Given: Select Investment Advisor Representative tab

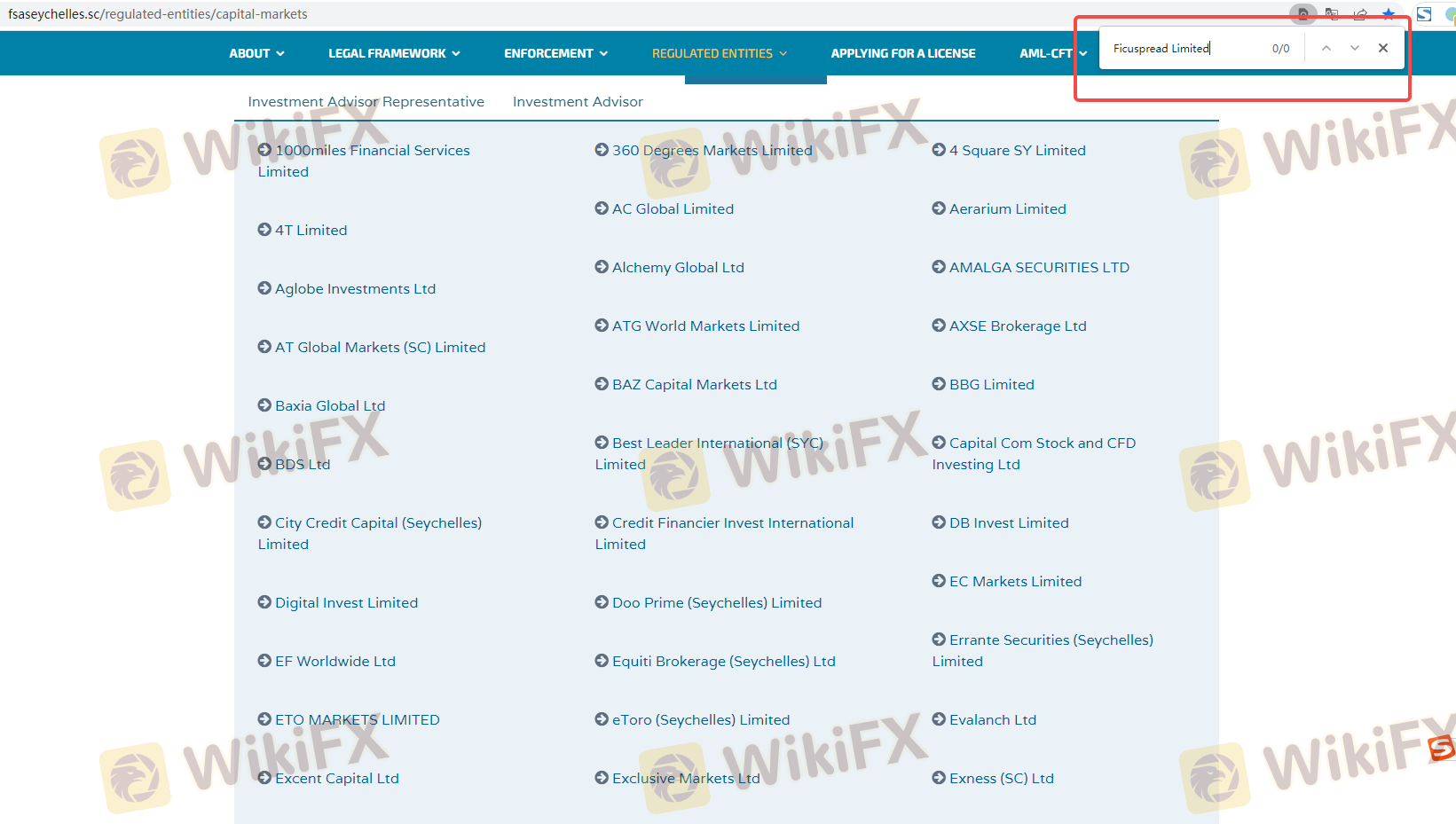Looking at the screenshot, I should click(x=366, y=102).
